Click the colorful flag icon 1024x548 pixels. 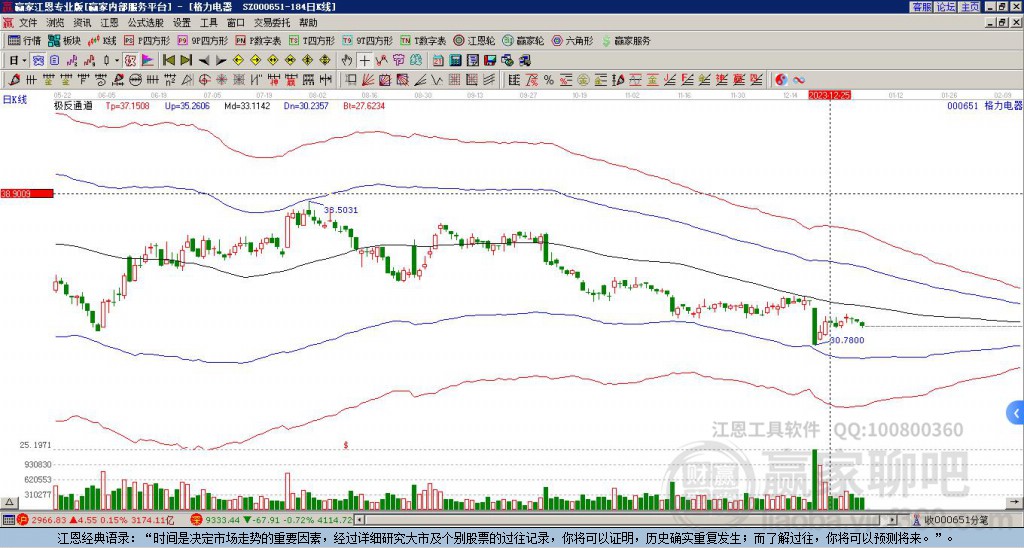(x=148, y=60)
